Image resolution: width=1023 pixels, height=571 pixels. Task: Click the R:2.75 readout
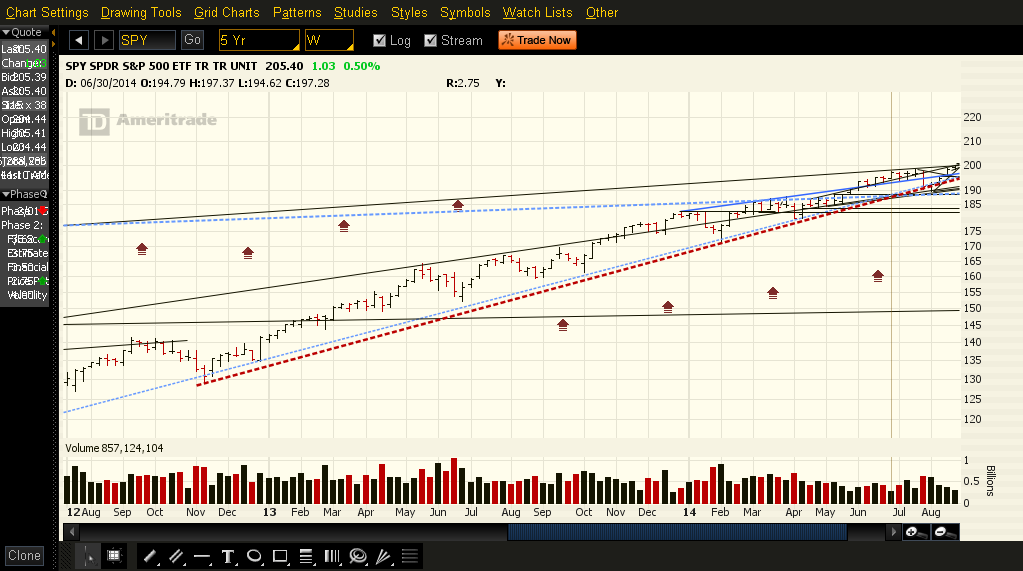tap(463, 84)
